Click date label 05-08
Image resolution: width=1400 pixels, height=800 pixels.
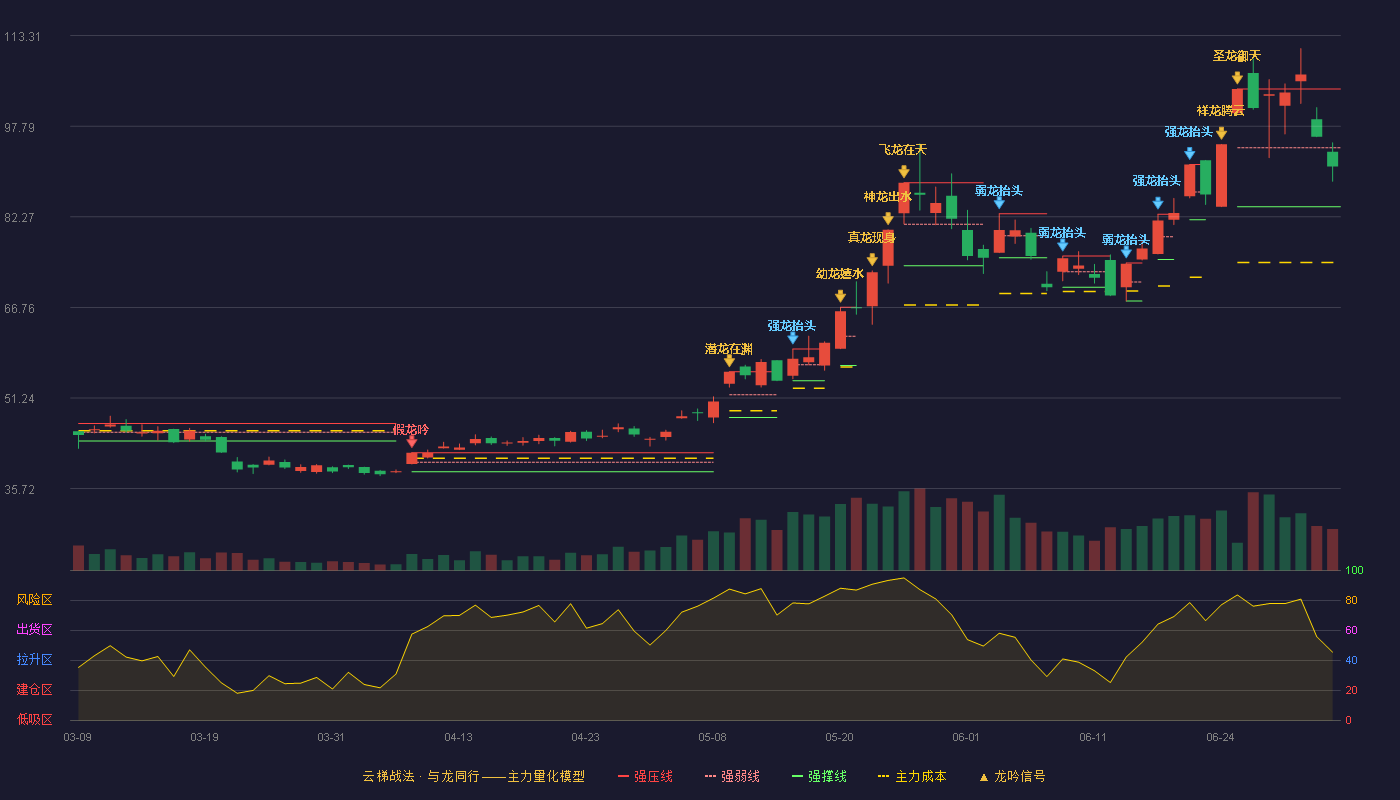tap(712, 737)
